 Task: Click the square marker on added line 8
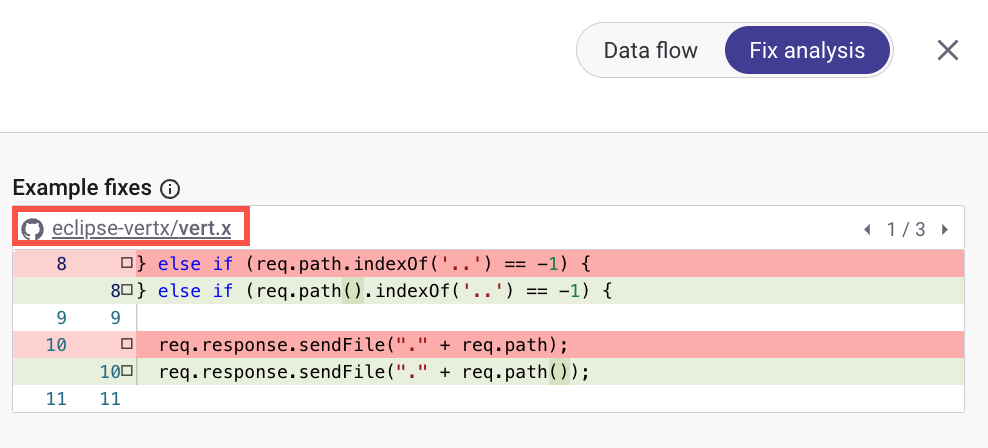(x=127, y=290)
